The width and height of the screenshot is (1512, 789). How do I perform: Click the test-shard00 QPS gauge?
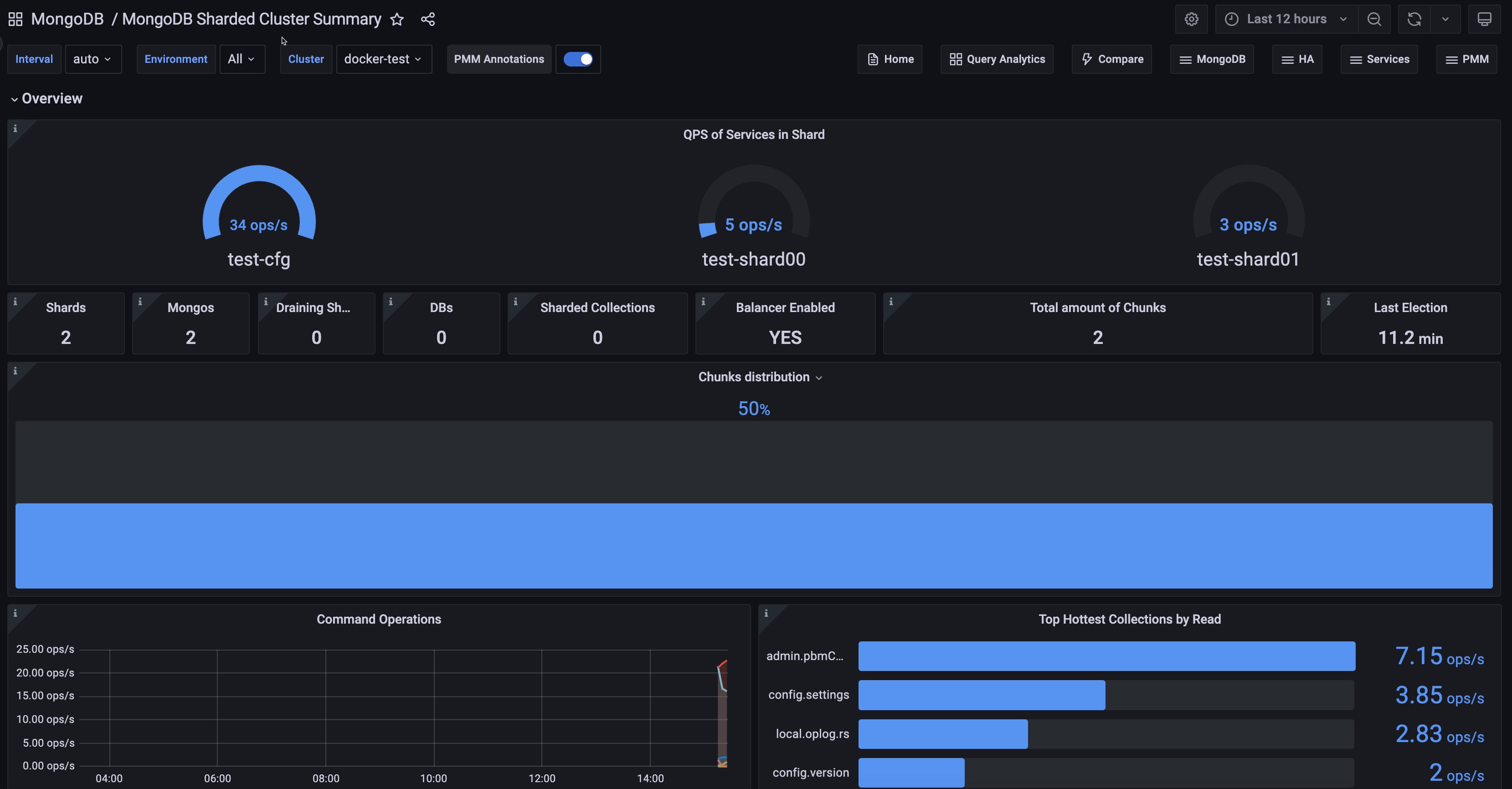pyautogui.click(x=754, y=202)
